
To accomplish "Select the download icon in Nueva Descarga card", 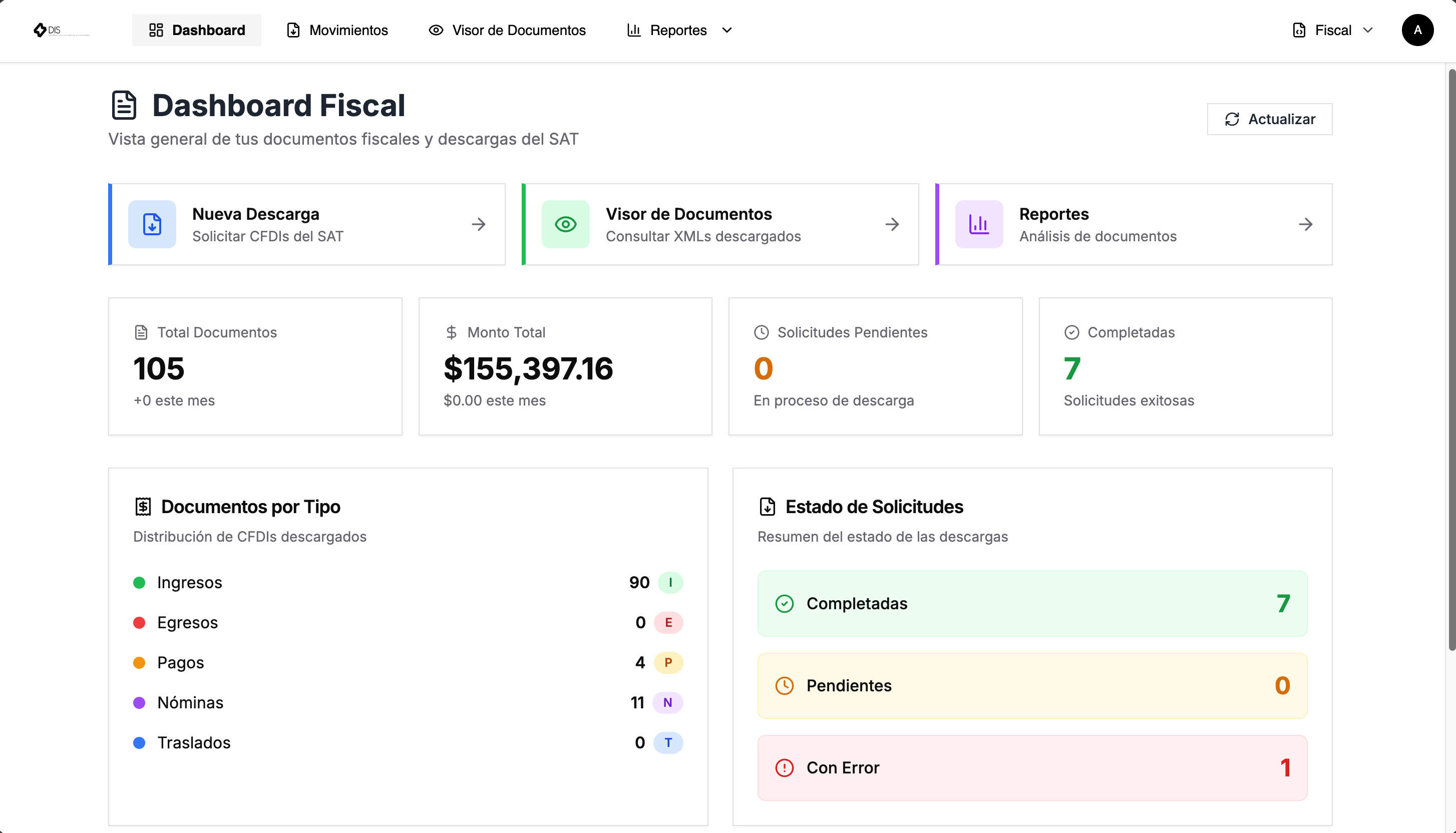I will [x=151, y=224].
